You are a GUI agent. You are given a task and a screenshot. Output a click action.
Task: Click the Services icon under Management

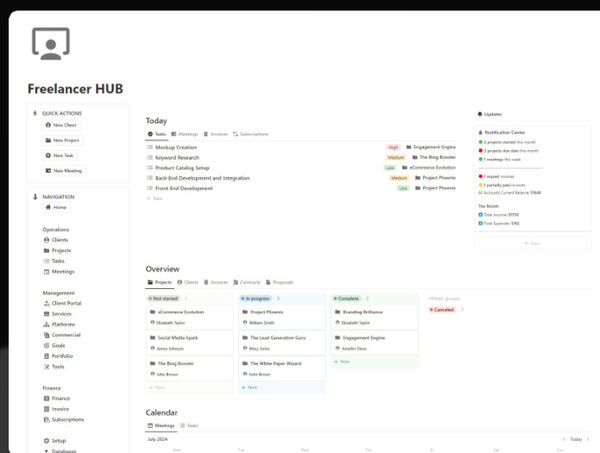pyautogui.click(x=47, y=314)
